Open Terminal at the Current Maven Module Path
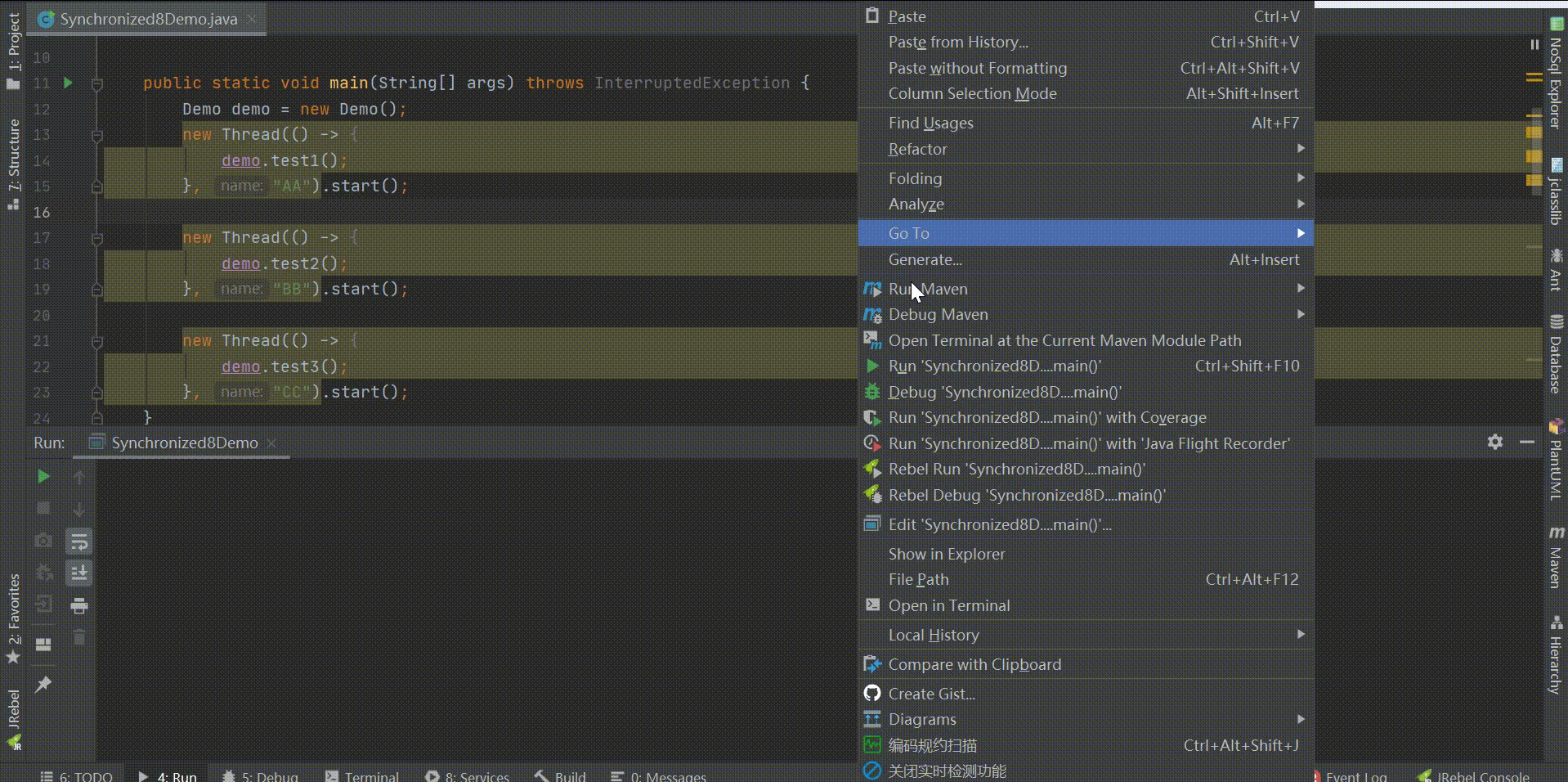 pos(1086,340)
